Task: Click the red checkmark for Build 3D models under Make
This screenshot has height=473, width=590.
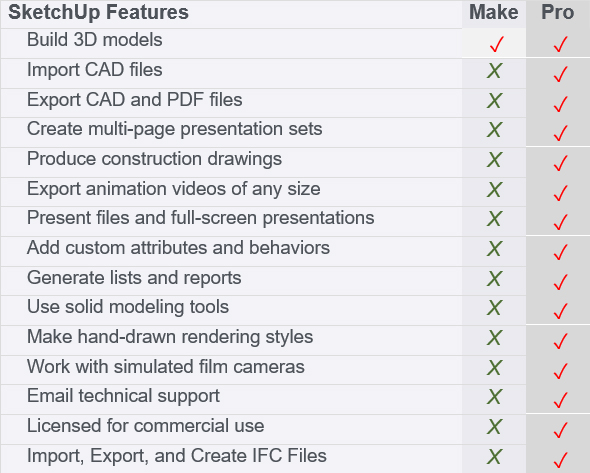Action: tap(497, 44)
